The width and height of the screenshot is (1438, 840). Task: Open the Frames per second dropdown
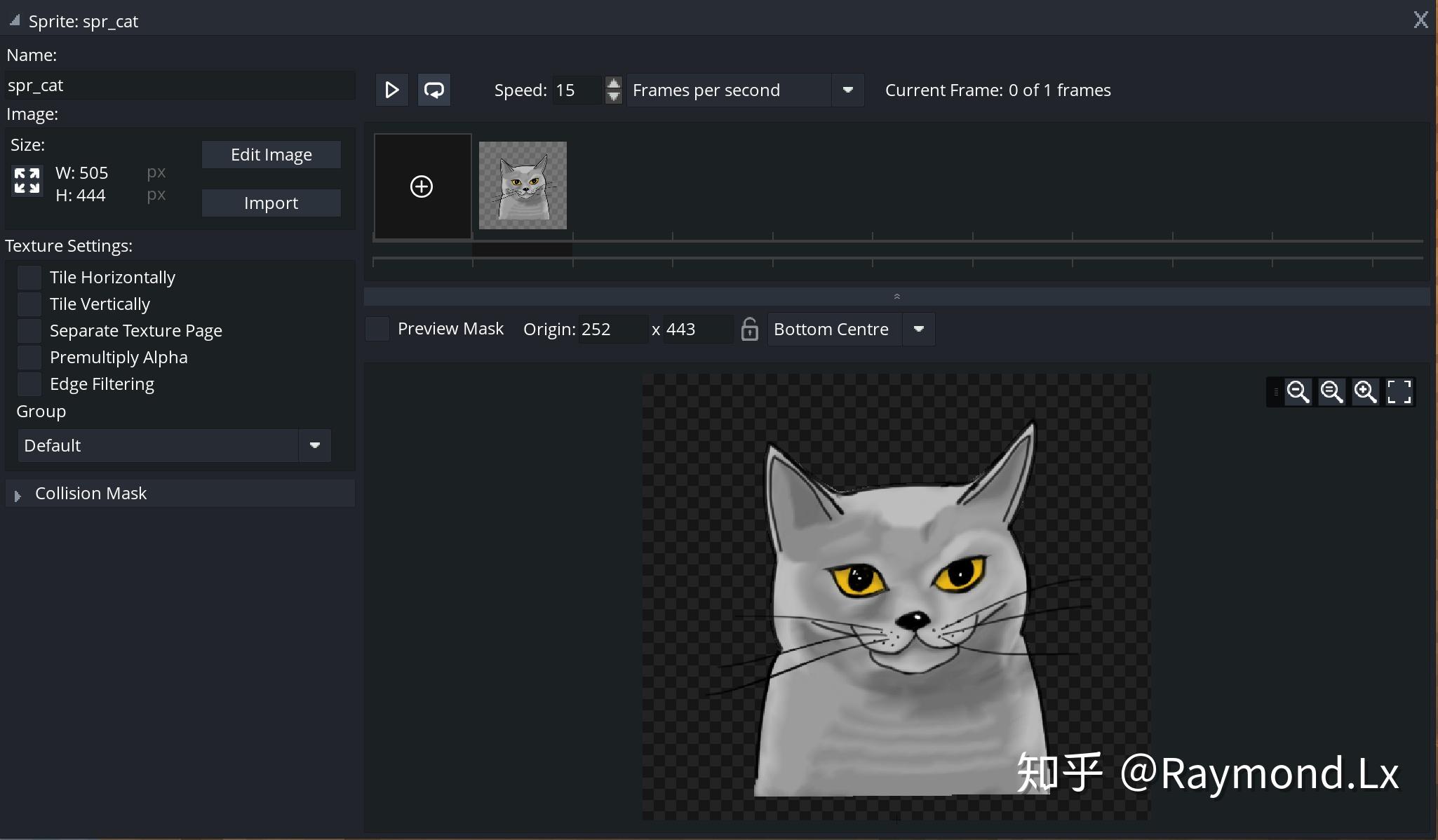(846, 90)
